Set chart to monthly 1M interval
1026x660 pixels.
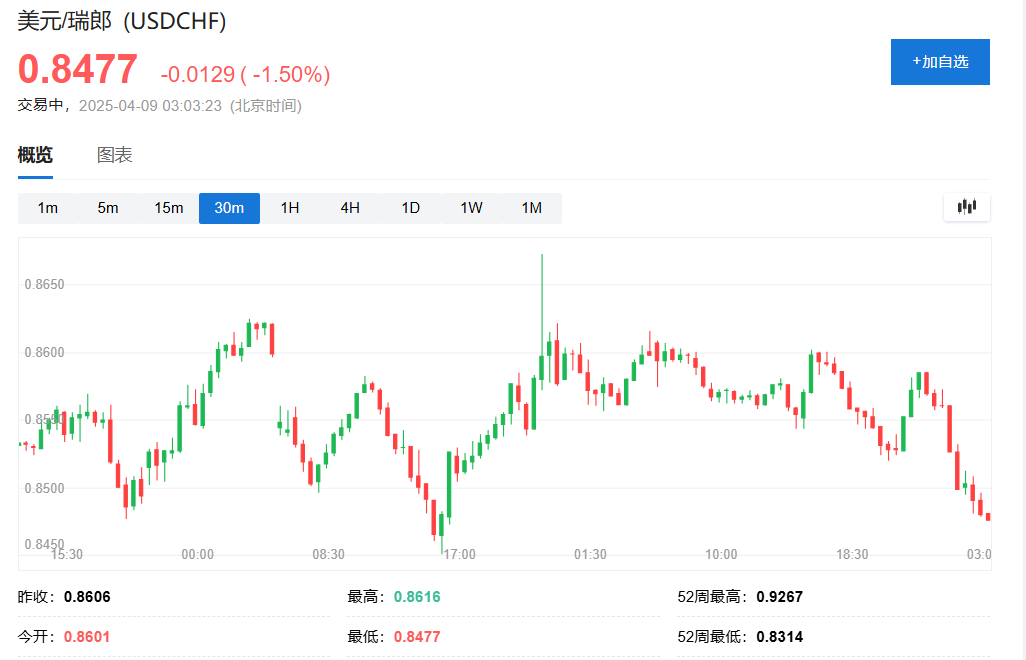pyautogui.click(x=531, y=208)
